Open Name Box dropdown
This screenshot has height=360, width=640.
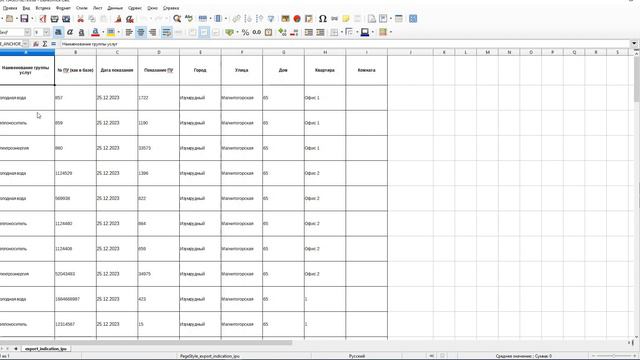tap(25, 44)
